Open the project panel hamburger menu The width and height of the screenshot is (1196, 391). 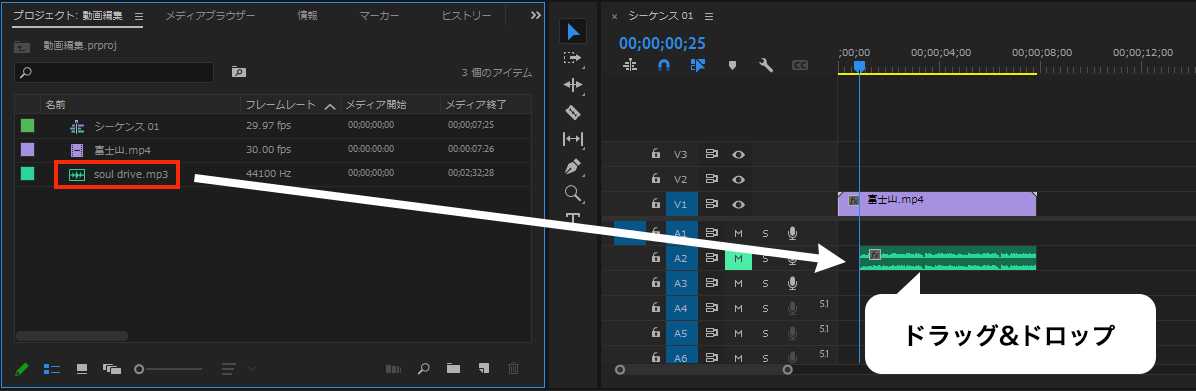pyautogui.click(x=138, y=16)
